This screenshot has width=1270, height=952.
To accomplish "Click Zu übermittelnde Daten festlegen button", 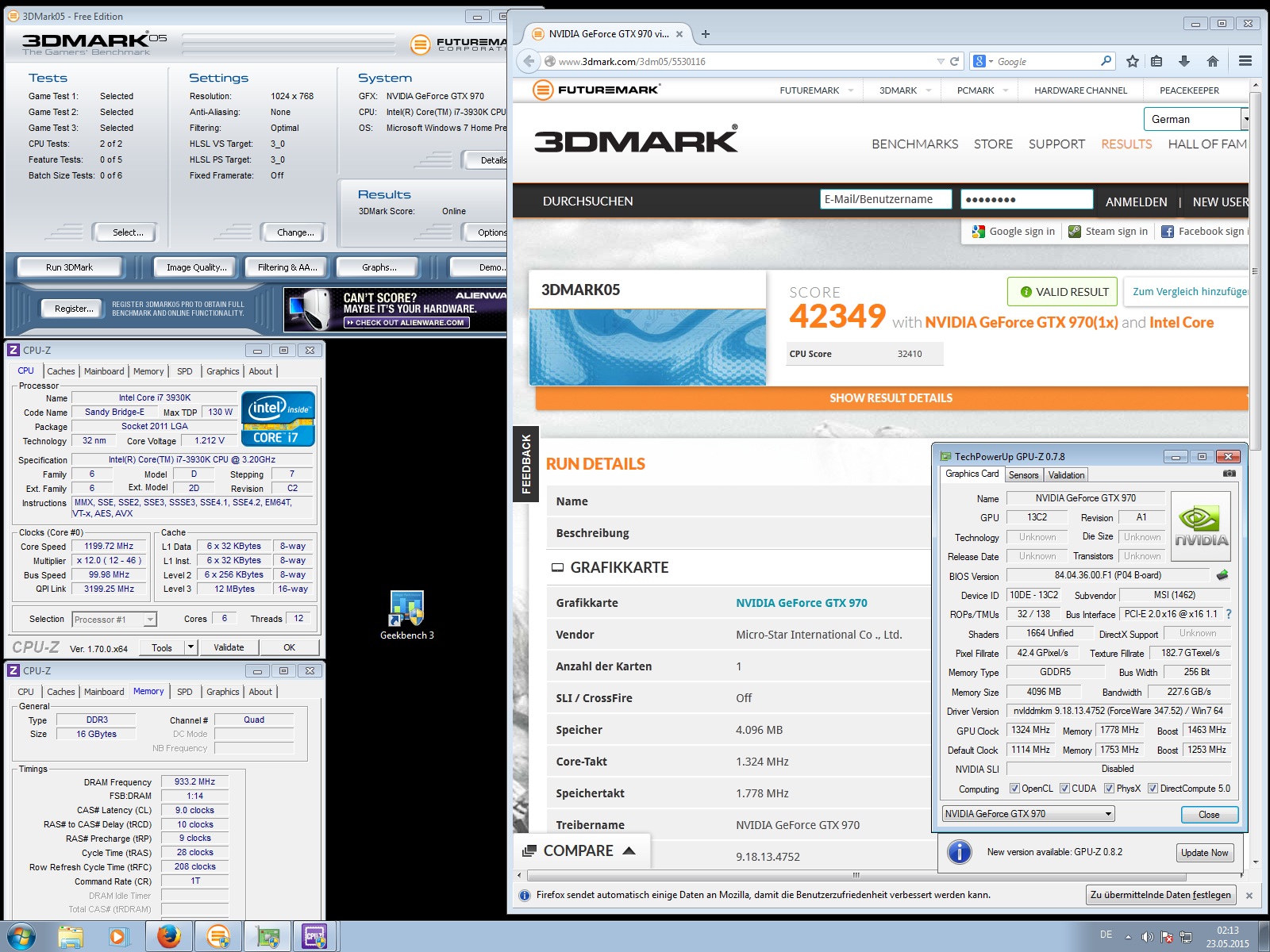I will point(1160,895).
